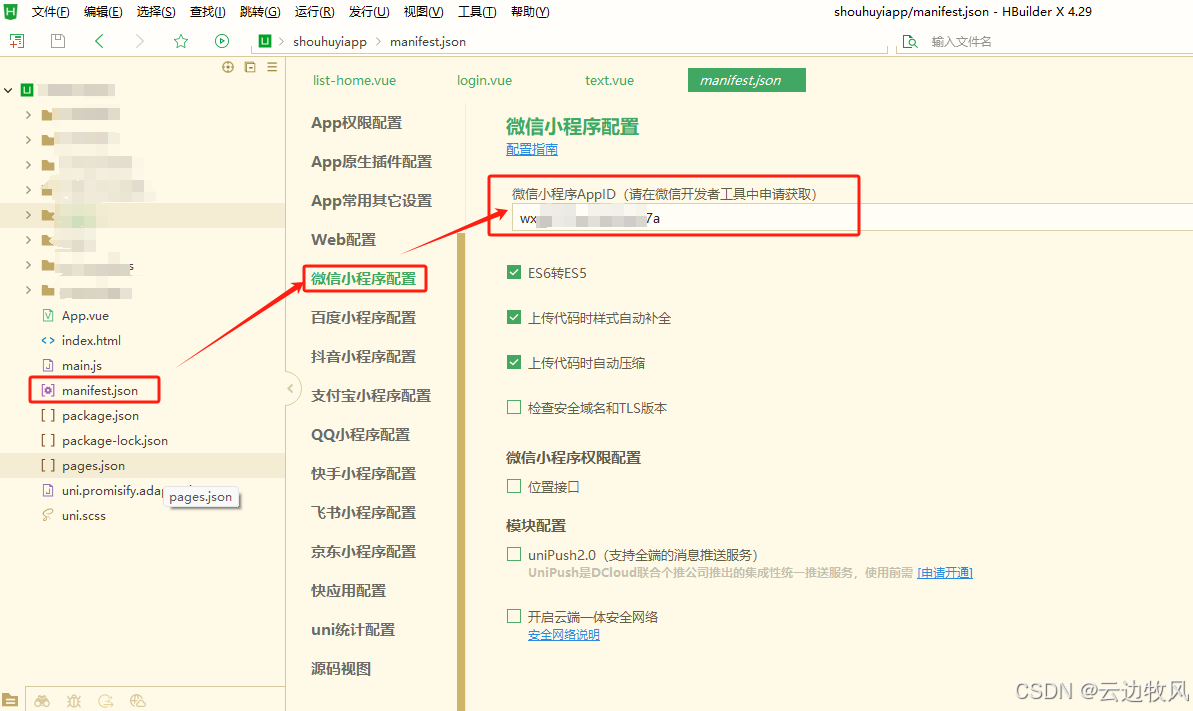Switch to the login.vue tab
1193x711 pixels.
(484, 80)
